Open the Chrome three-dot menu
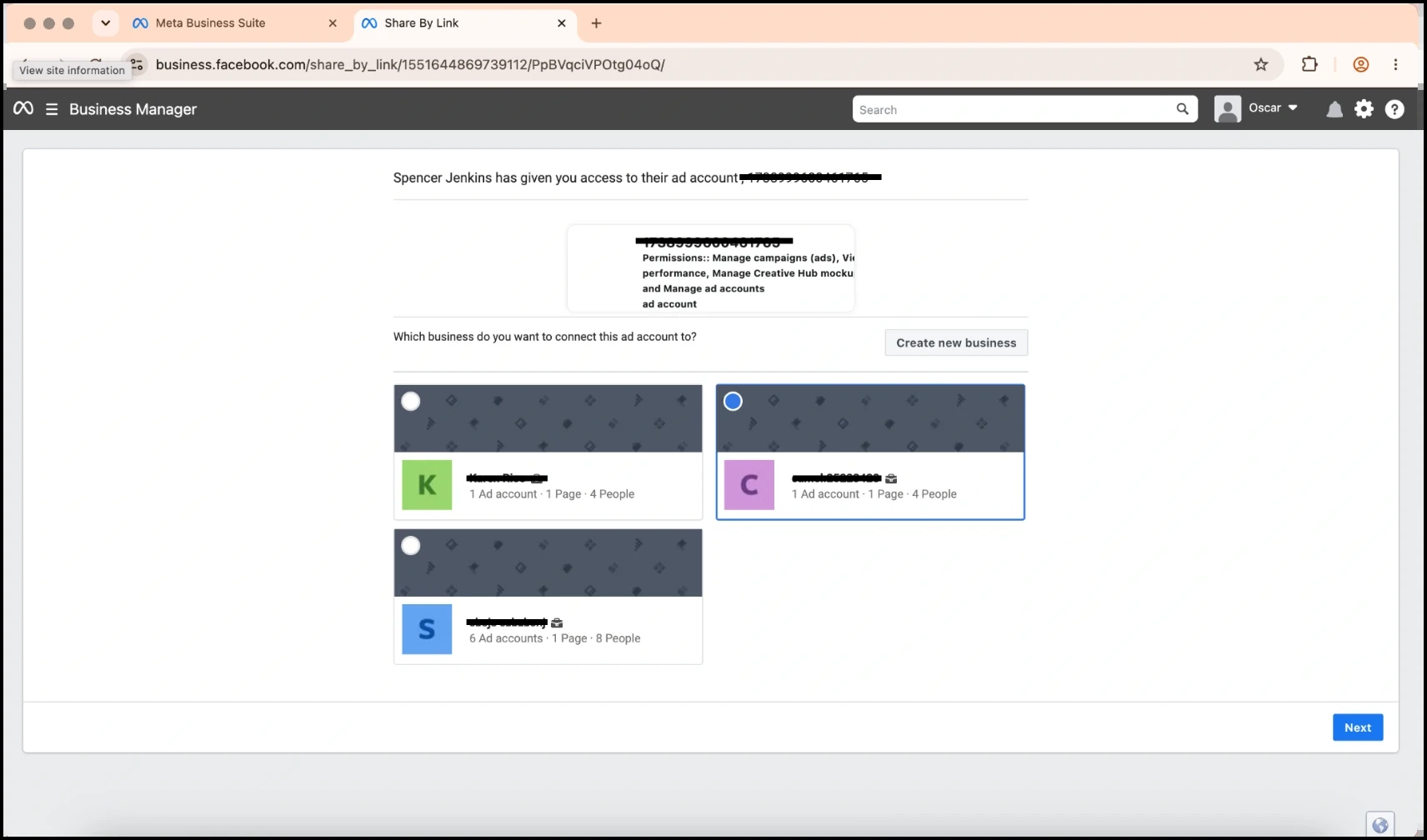Viewport: 1427px width, 840px height. point(1396,64)
